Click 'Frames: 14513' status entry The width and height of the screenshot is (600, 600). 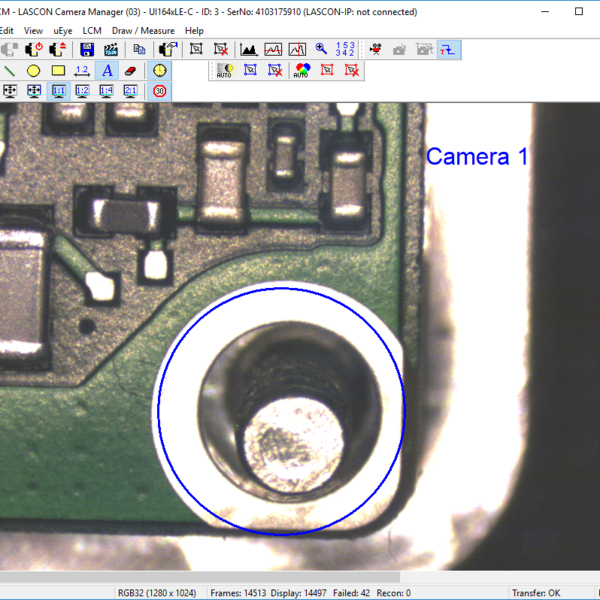238,593
